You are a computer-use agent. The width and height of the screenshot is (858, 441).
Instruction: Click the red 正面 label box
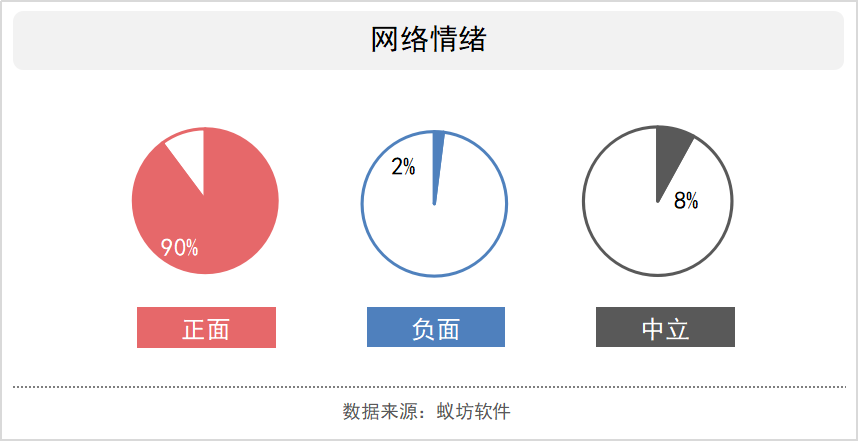coord(206,327)
